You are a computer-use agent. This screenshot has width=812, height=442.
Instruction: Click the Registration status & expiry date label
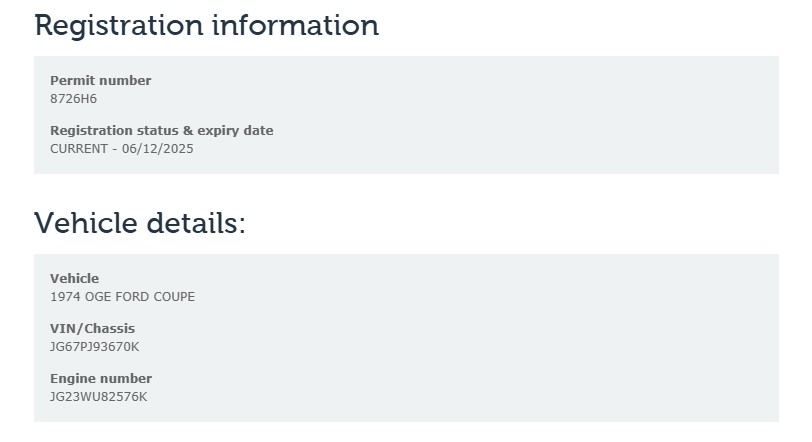[161, 130]
